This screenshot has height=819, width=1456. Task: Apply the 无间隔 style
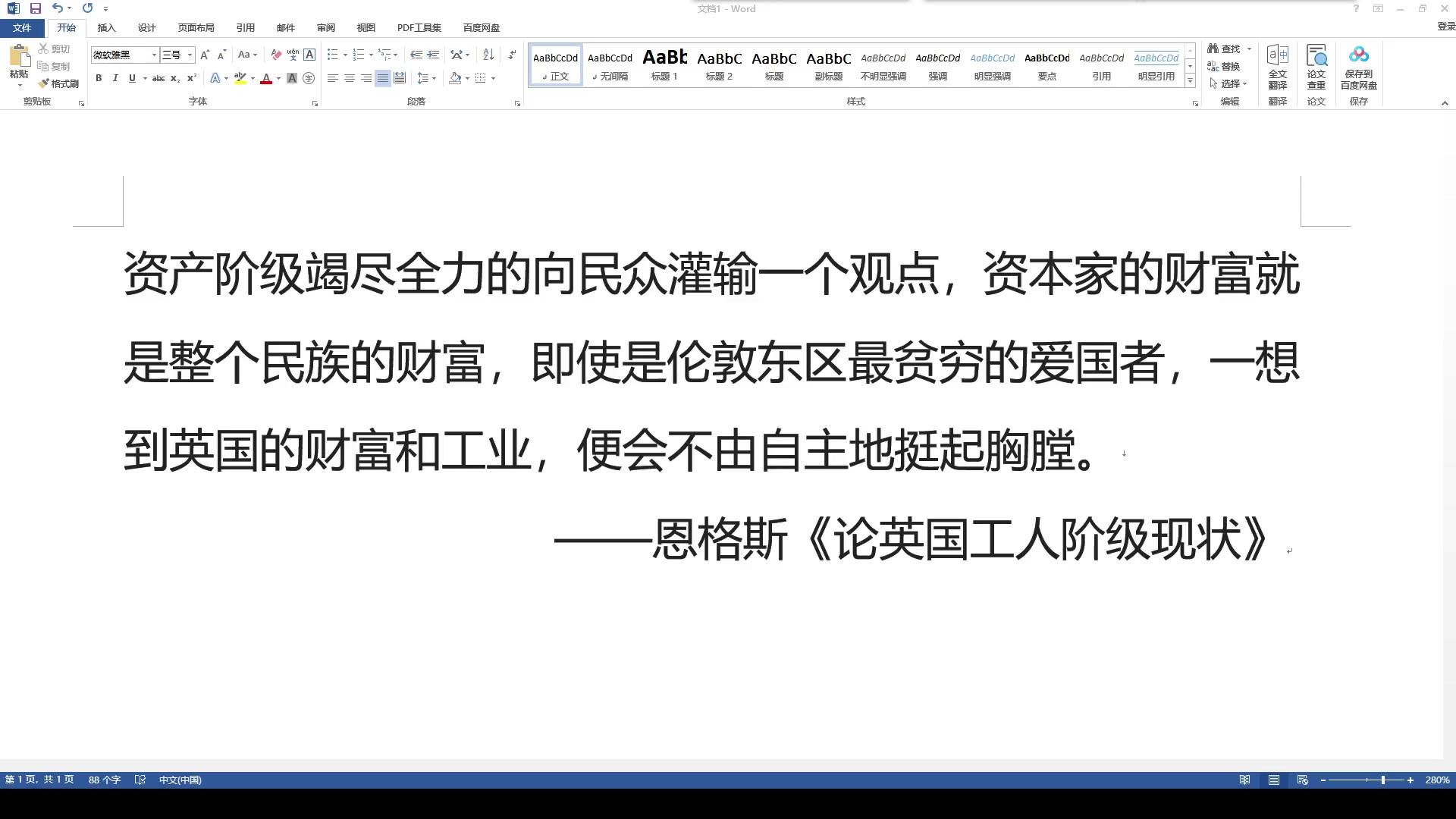(610, 64)
